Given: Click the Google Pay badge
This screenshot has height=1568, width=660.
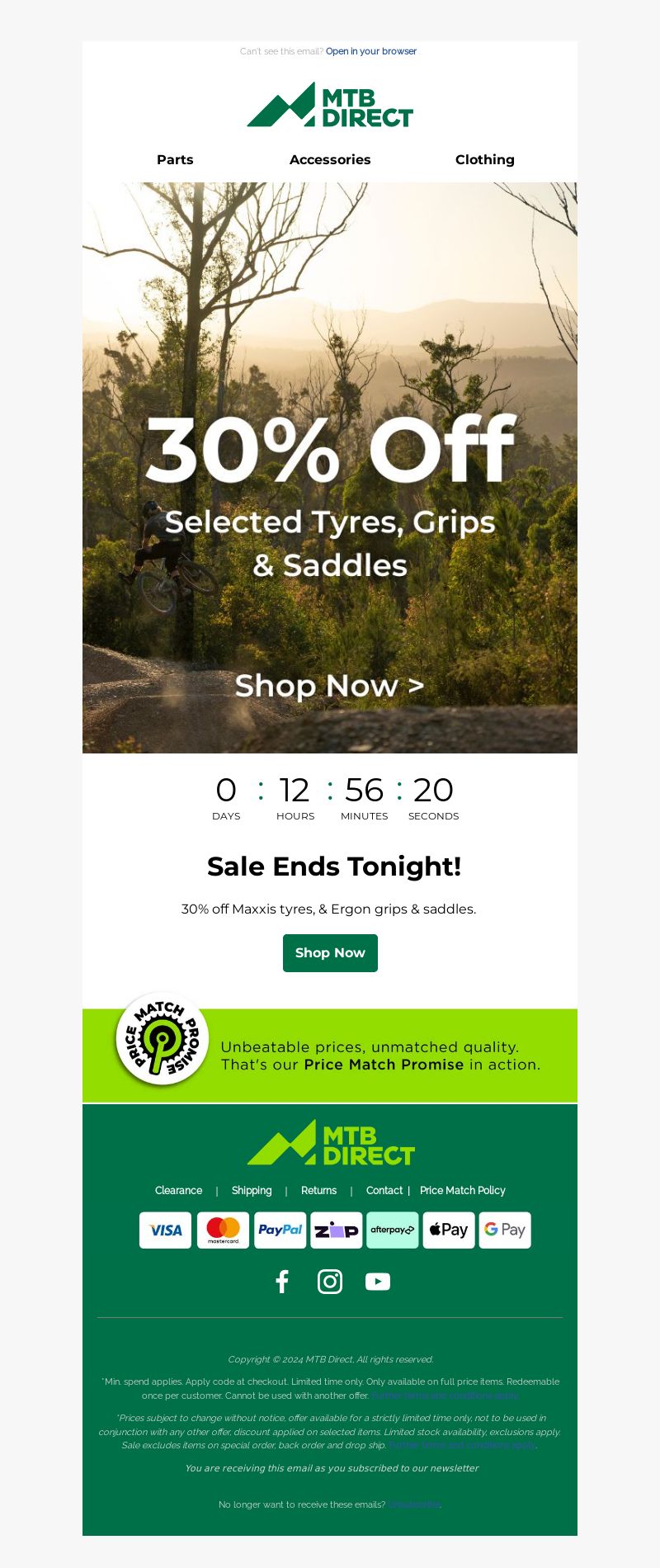Looking at the screenshot, I should (505, 1230).
